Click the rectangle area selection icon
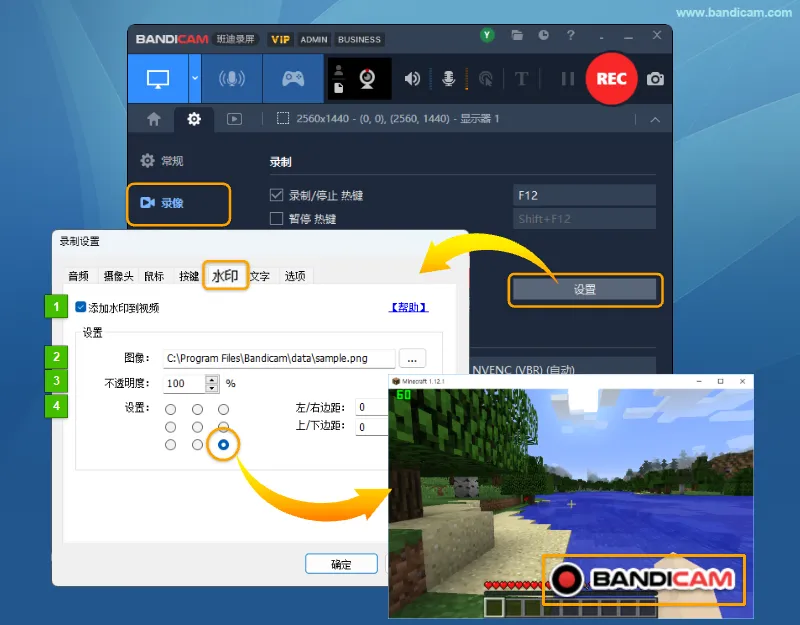The height and width of the screenshot is (625, 800). tap(283, 119)
